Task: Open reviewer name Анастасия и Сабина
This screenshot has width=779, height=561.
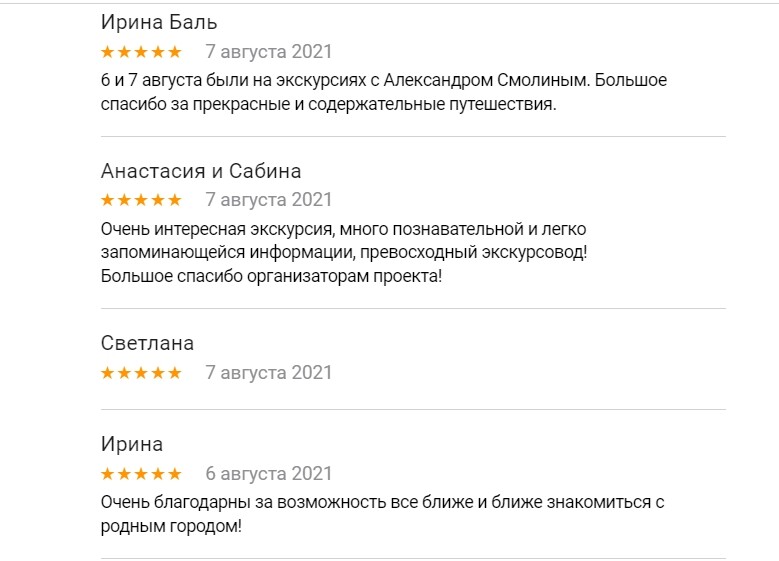Action: point(201,170)
